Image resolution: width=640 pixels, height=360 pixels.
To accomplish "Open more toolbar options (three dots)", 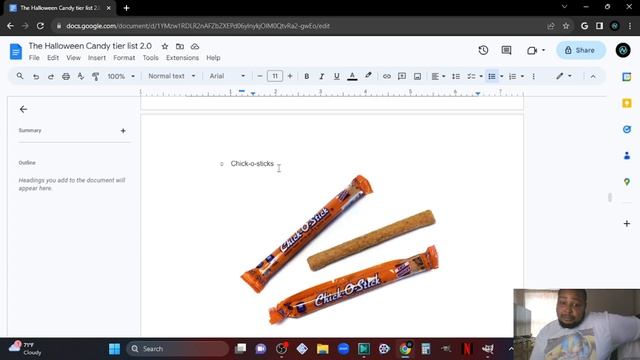I will (533, 76).
